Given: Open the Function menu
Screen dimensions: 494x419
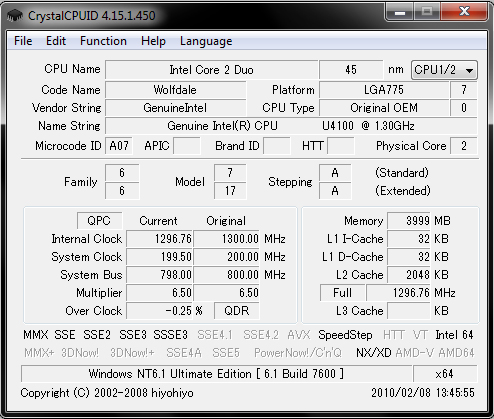Looking at the screenshot, I should [103, 41].
